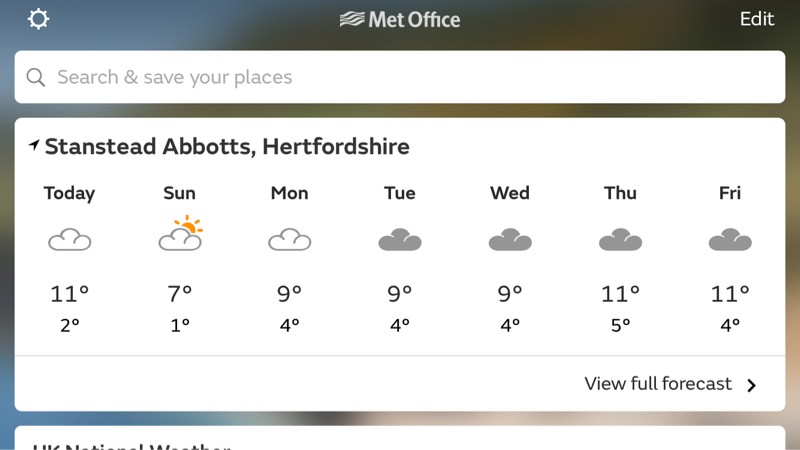Tap the search magnifier icon
Viewport: 800px width, 450px height.
(36, 77)
